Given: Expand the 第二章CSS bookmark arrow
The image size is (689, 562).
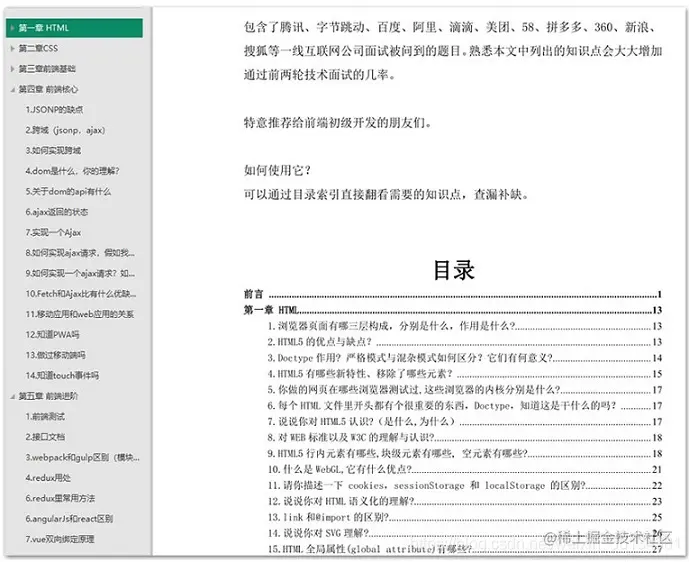Looking at the screenshot, I should click(13, 48).
